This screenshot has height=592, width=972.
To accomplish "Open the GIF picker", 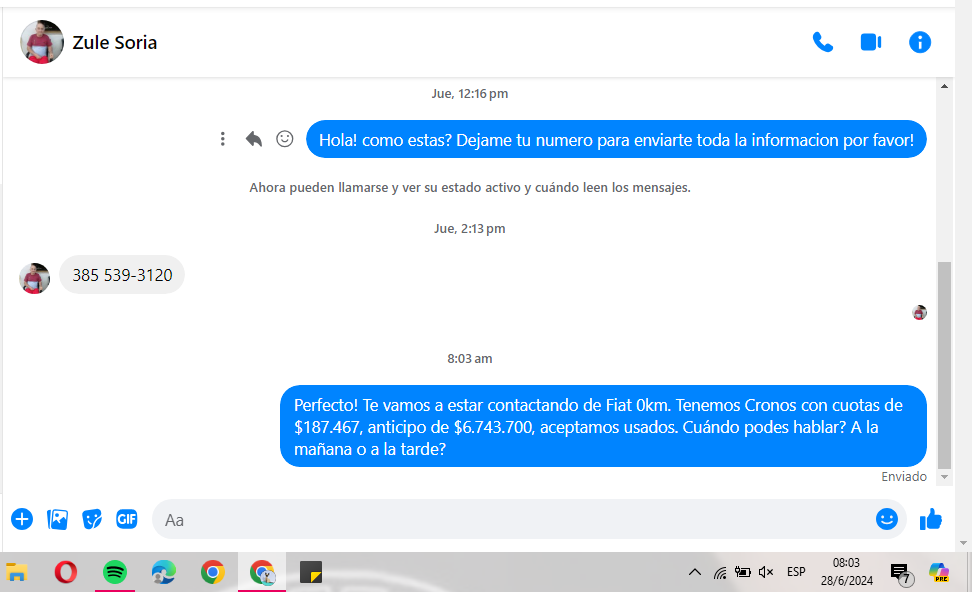I will (127, 519).
